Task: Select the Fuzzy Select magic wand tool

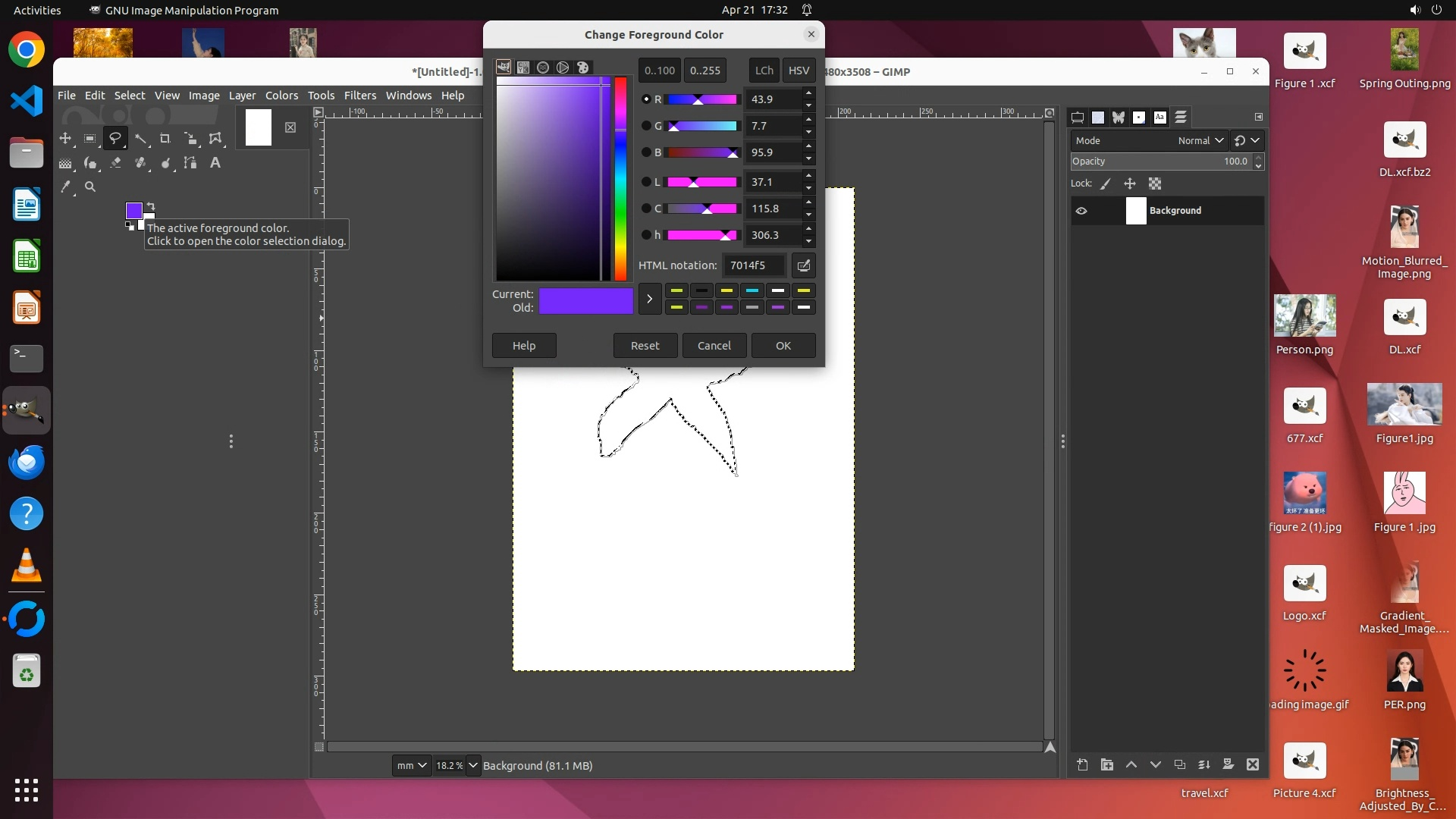Action: coord(140,139)
